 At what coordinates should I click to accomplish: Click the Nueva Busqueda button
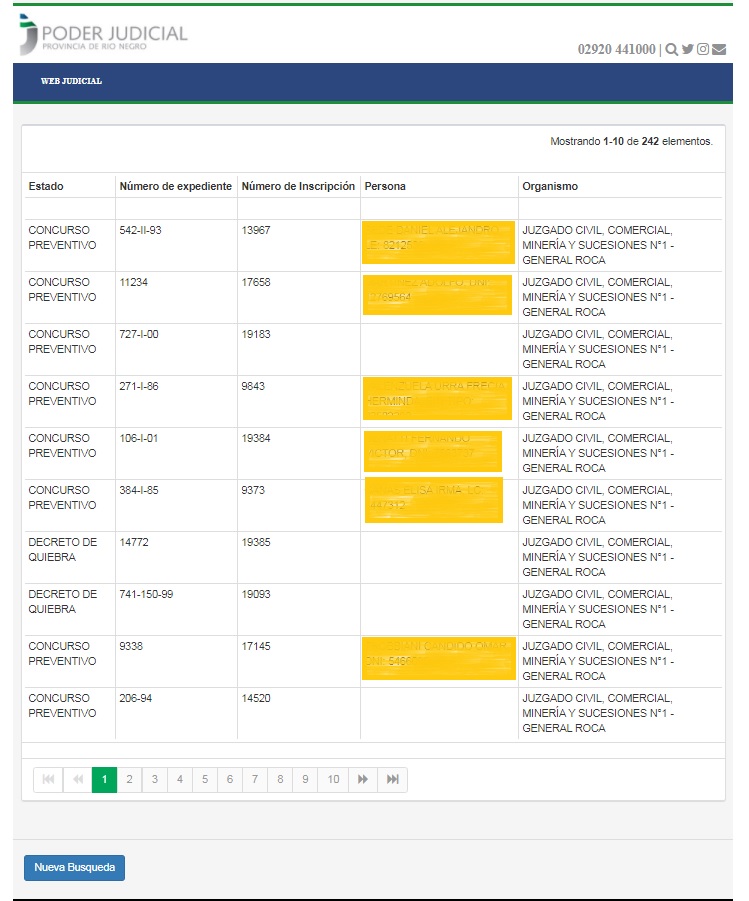tap(74, 868)
